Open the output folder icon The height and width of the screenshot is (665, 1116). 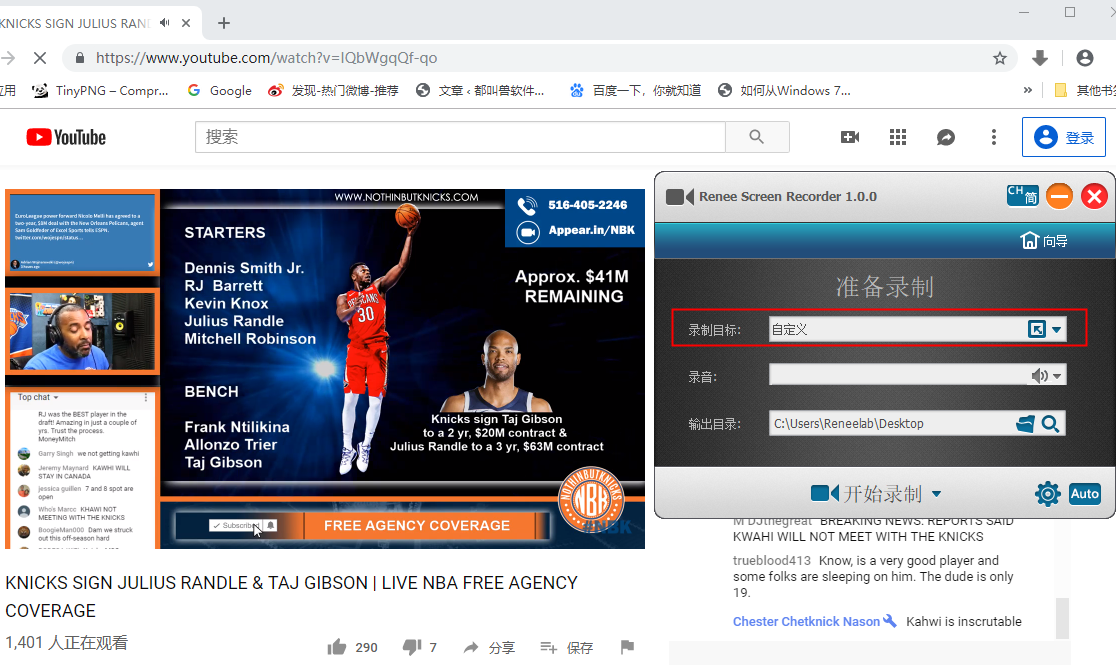pyautogui.click(x=1026, y=424)
